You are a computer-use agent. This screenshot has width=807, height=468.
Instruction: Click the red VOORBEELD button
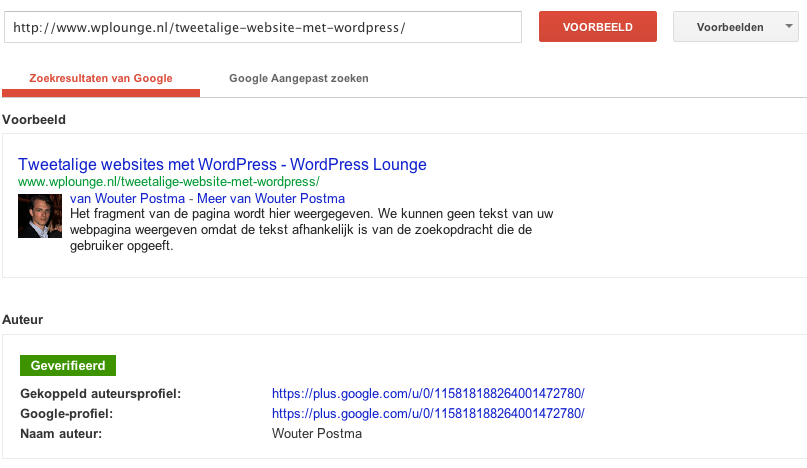[598, 27]
